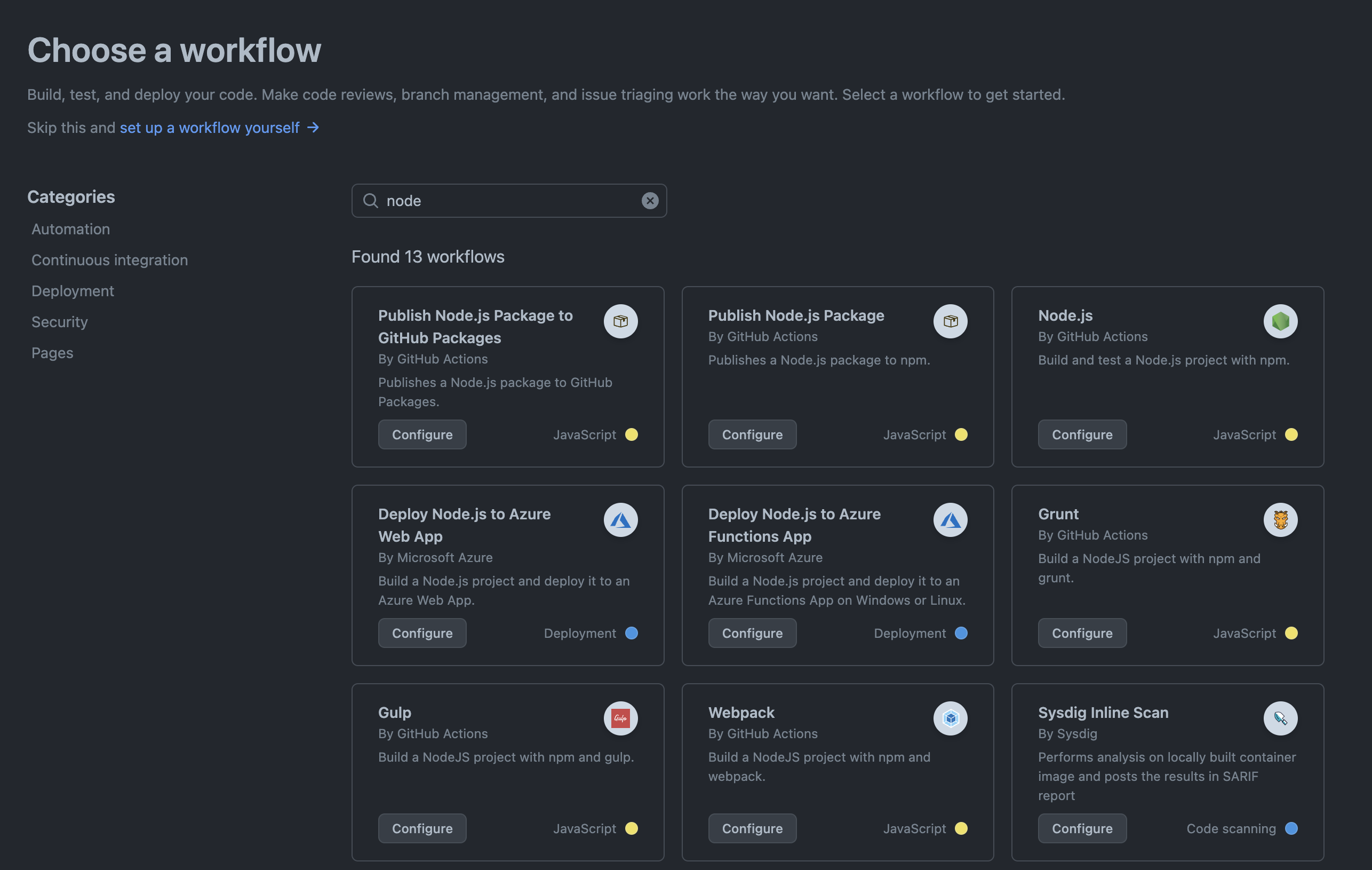This screenshot has height=870, width=1372.
Task: Click the red Gulp logo icon
Action: (x=620, y=718)
